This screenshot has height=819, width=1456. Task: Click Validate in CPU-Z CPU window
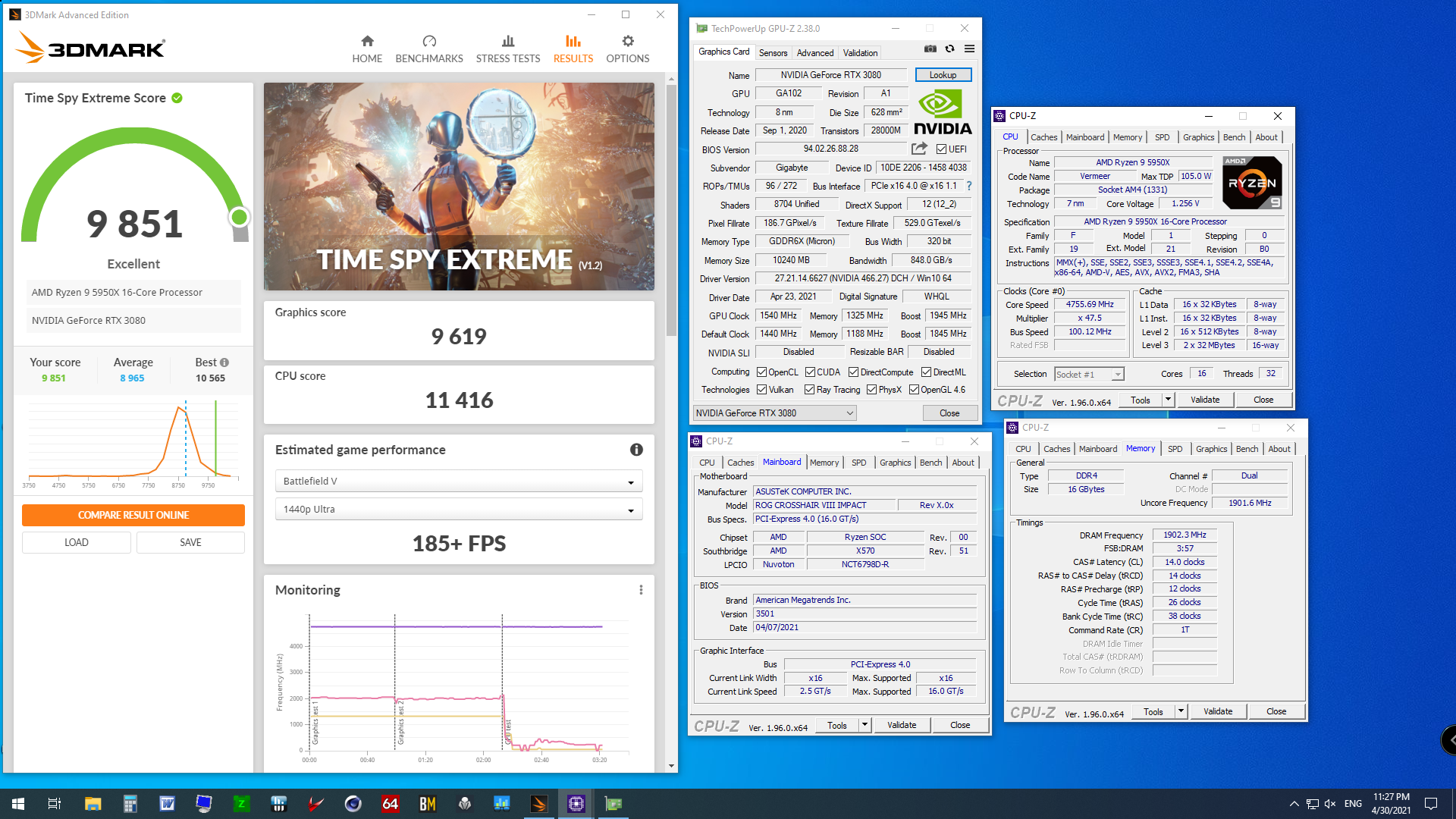1205,400
